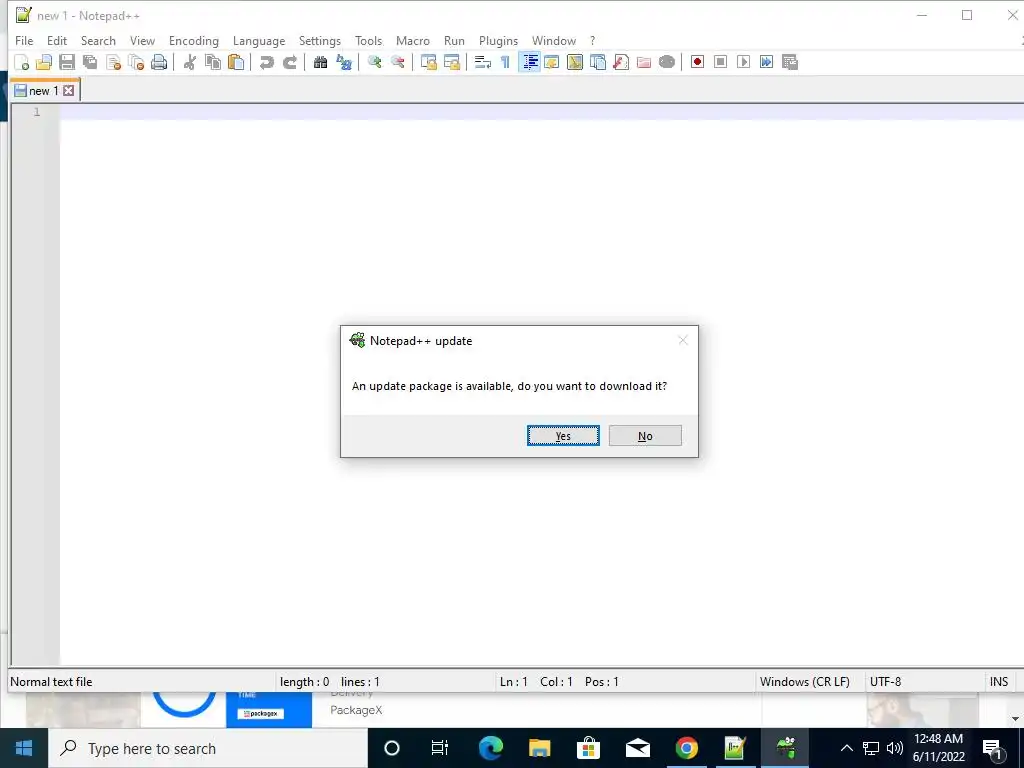The image size is (1024, 768).
Task: Open the Window menu
Action: [554, 40]
